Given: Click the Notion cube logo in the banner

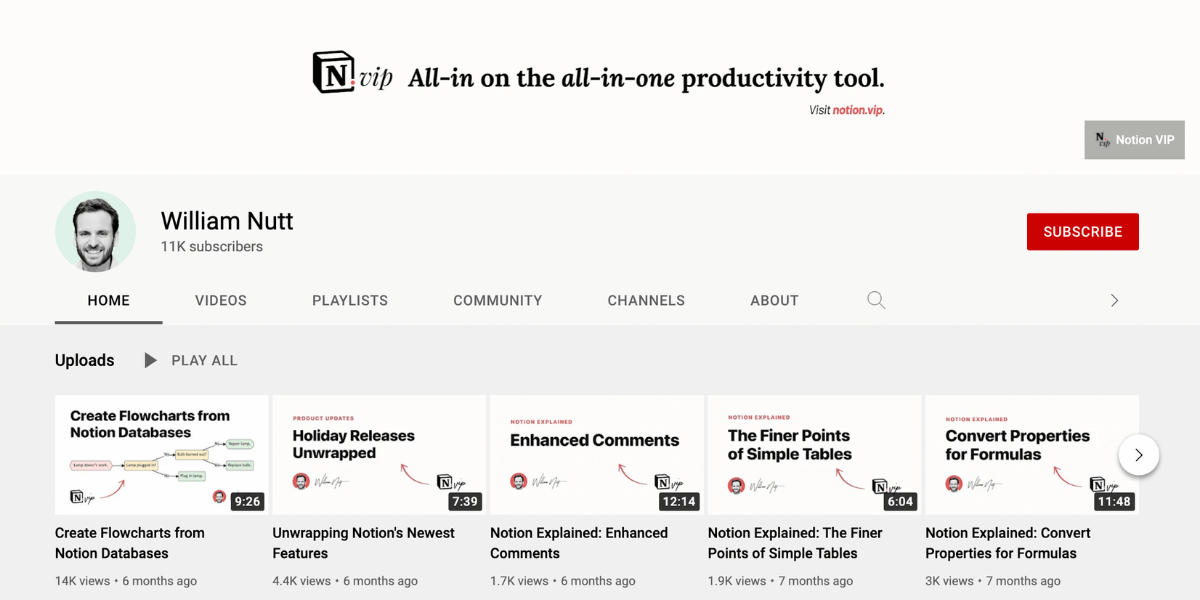Looking at the screenshot, I should click(332, 72).
